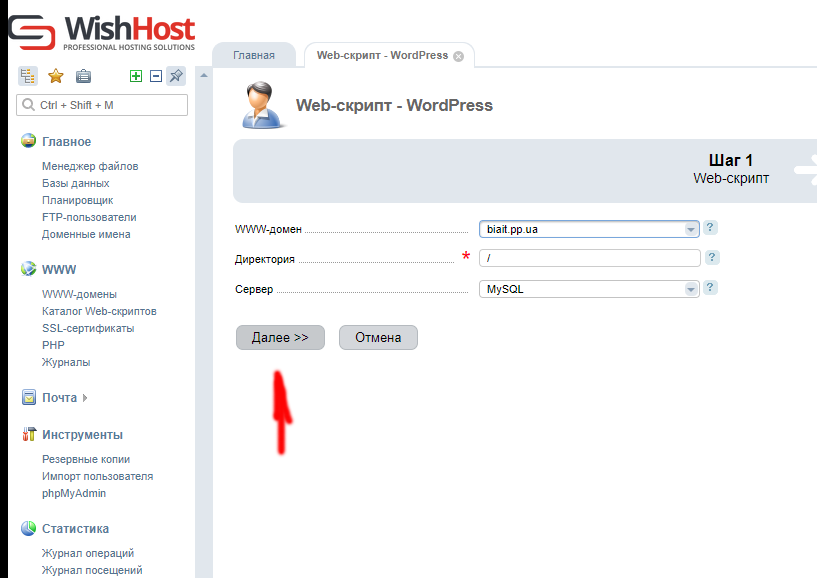Open the WWW-домен dropdown
Screen dimensions: 817x578
(x=589, y=229)
